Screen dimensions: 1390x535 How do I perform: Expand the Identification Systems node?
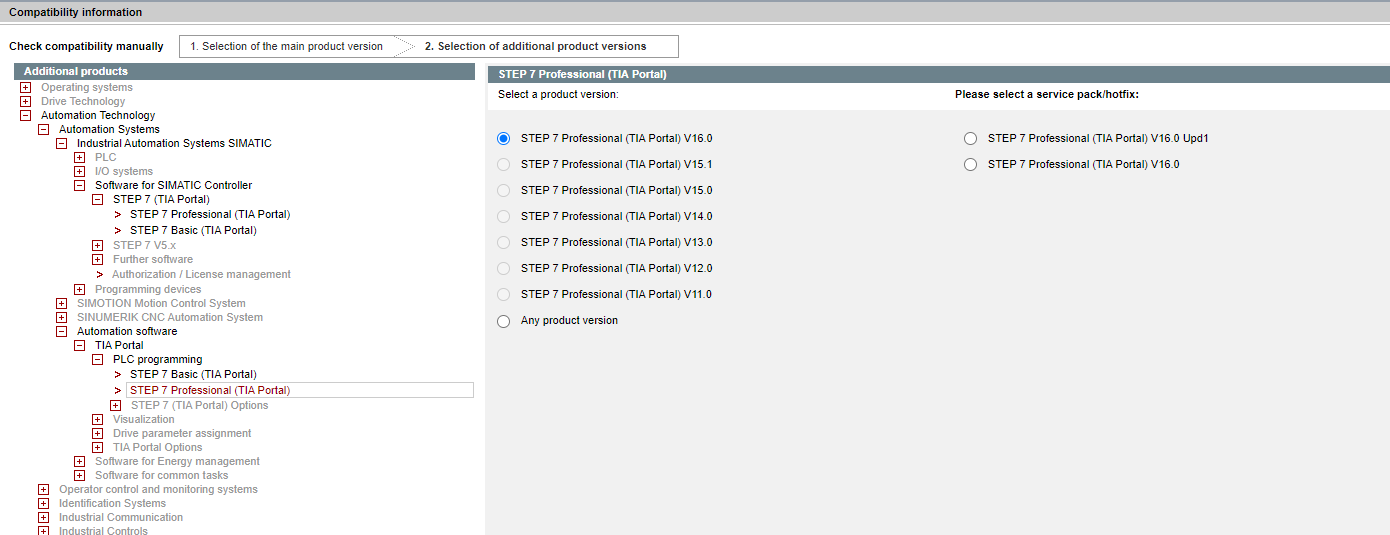[x=44, y=504]
